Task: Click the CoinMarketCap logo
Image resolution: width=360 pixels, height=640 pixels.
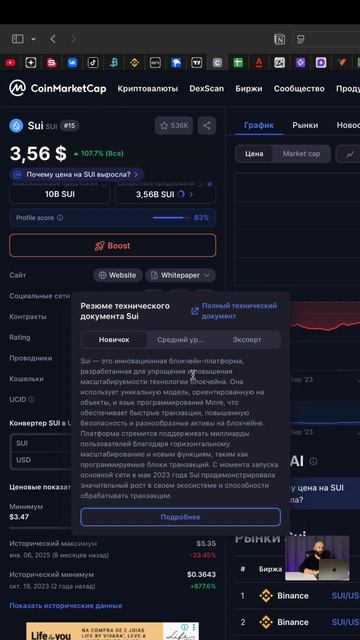Action: pyautogui.click(x=58, y=88)
